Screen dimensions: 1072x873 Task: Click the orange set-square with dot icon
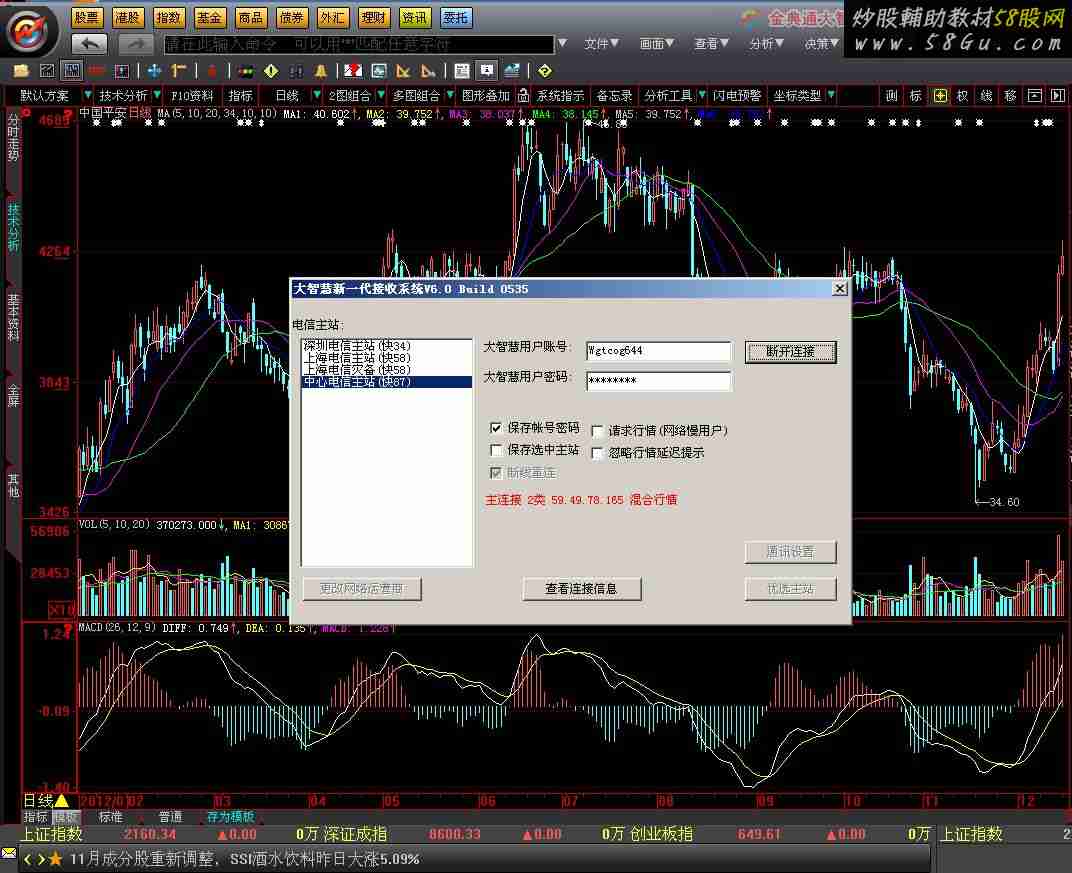pyautogui.click(x=429, y=70)
